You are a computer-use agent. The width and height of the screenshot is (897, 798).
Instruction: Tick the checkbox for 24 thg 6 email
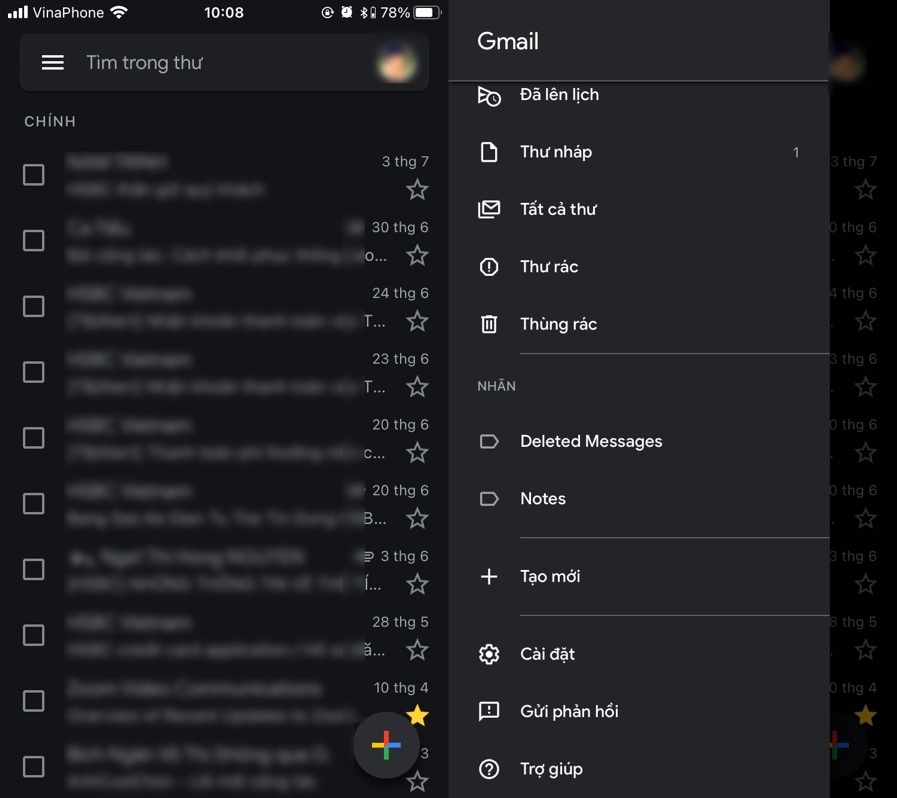pos(34,306)
